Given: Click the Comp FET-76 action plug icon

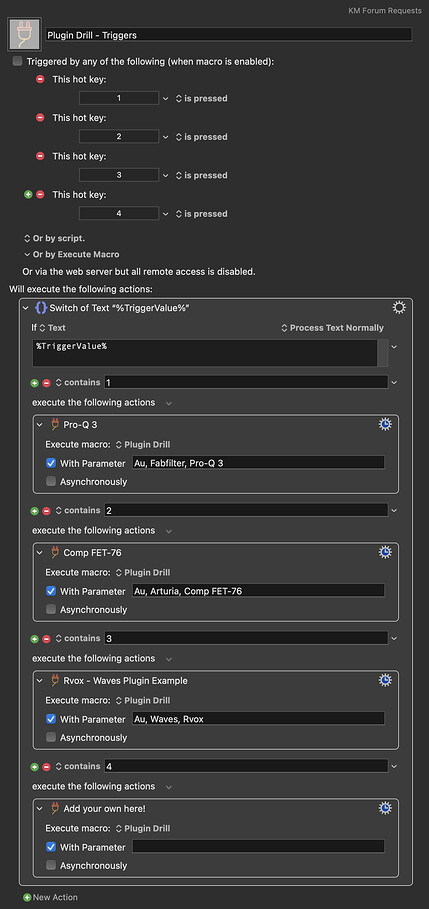Looking at the screenshot, I should point(55,553).
